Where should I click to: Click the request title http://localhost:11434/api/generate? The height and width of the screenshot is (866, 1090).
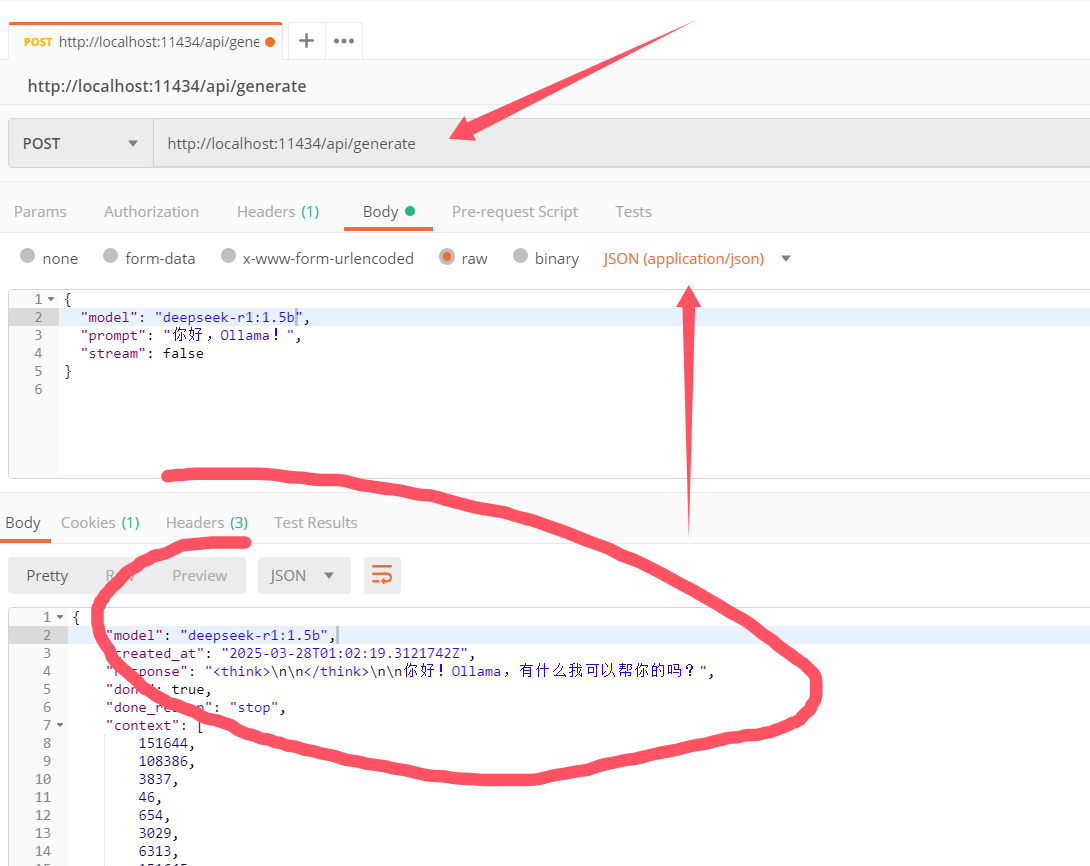pyautogui.click(x=167, y=86)
